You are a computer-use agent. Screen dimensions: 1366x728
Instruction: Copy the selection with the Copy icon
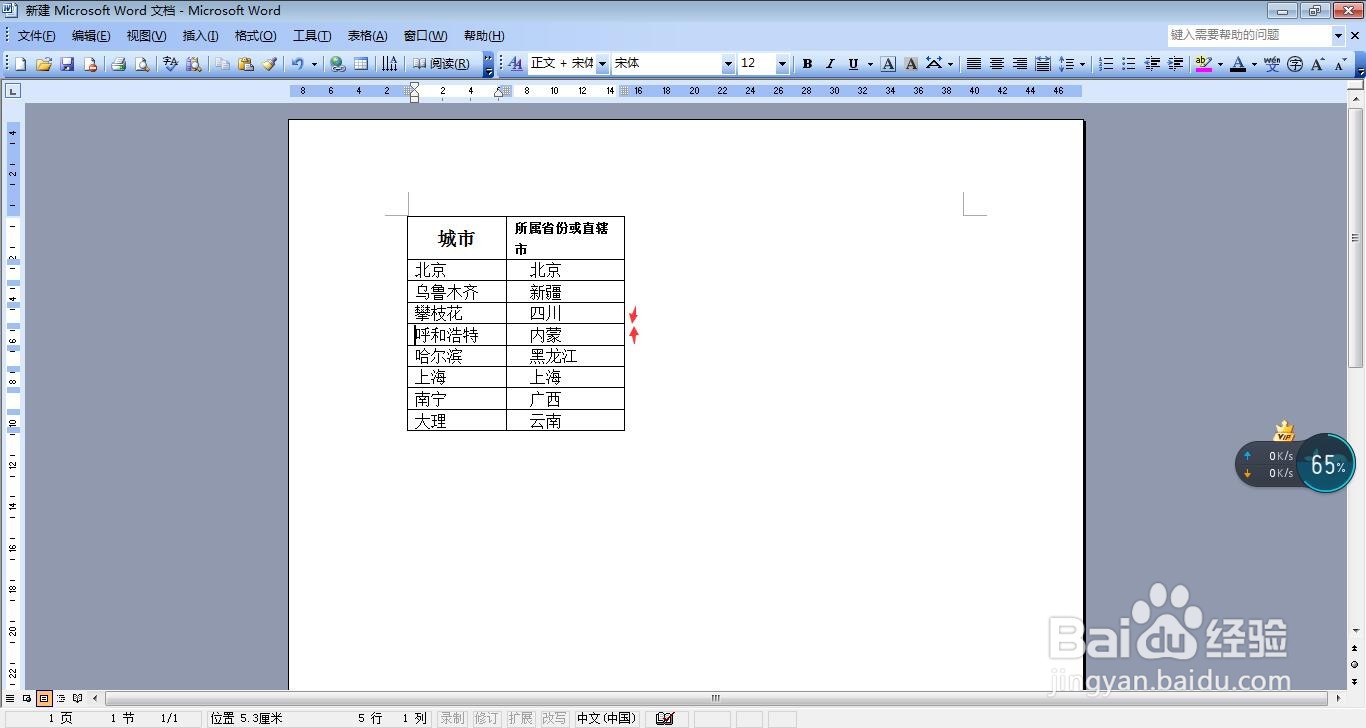pyautogui.click(x=222, y=64)
